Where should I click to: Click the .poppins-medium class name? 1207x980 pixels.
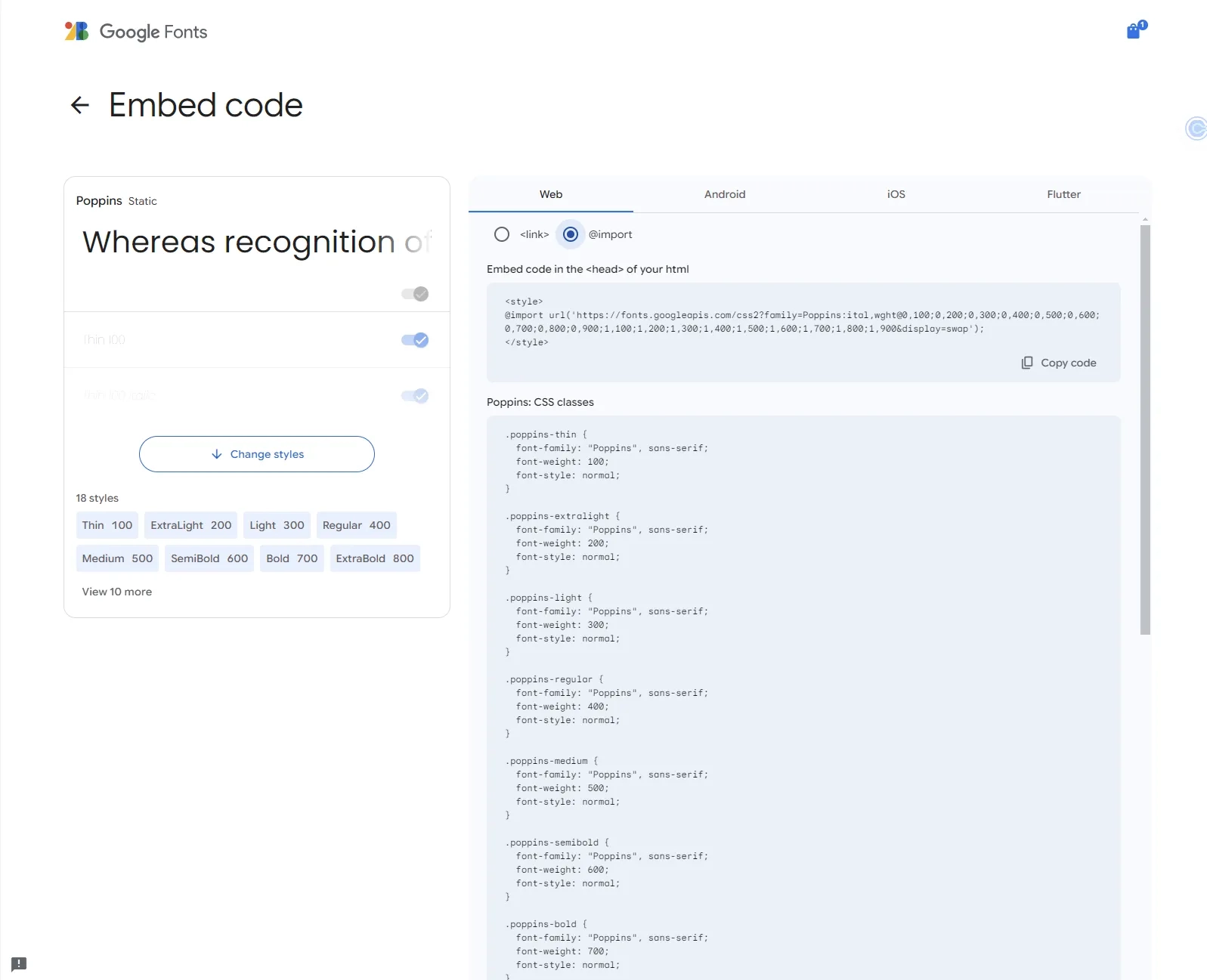546,761
